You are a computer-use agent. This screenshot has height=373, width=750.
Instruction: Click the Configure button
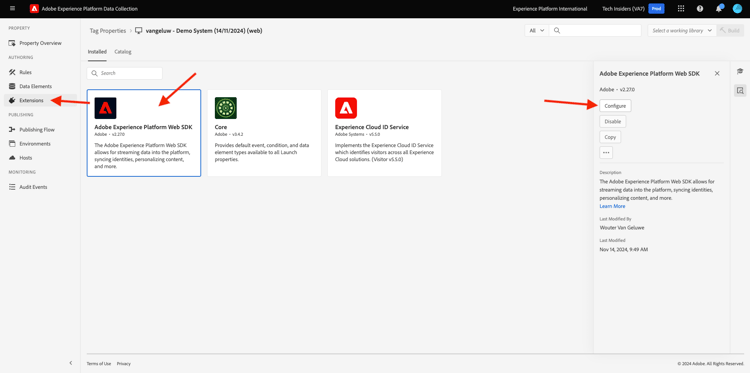pos(615,106)
